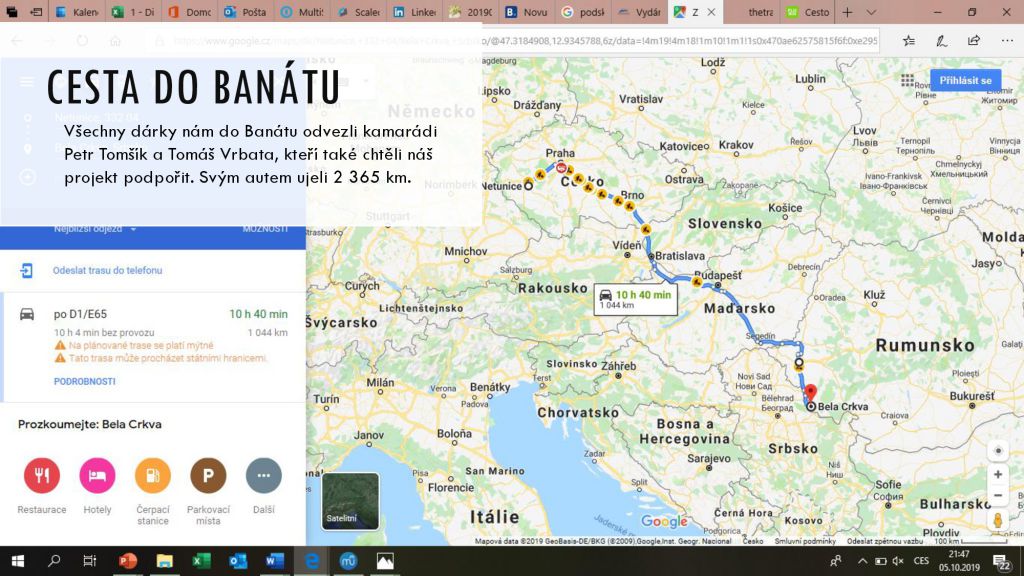Switch to the Pošta browser tab
Viewport: 1024px width, 576px height.
(x=246, y=12)
